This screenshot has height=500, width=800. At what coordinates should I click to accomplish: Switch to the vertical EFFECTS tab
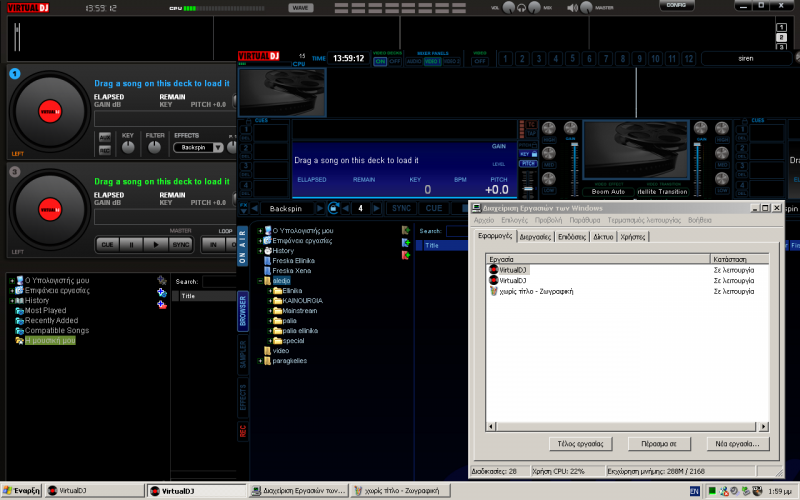click(x=243, y=397)
